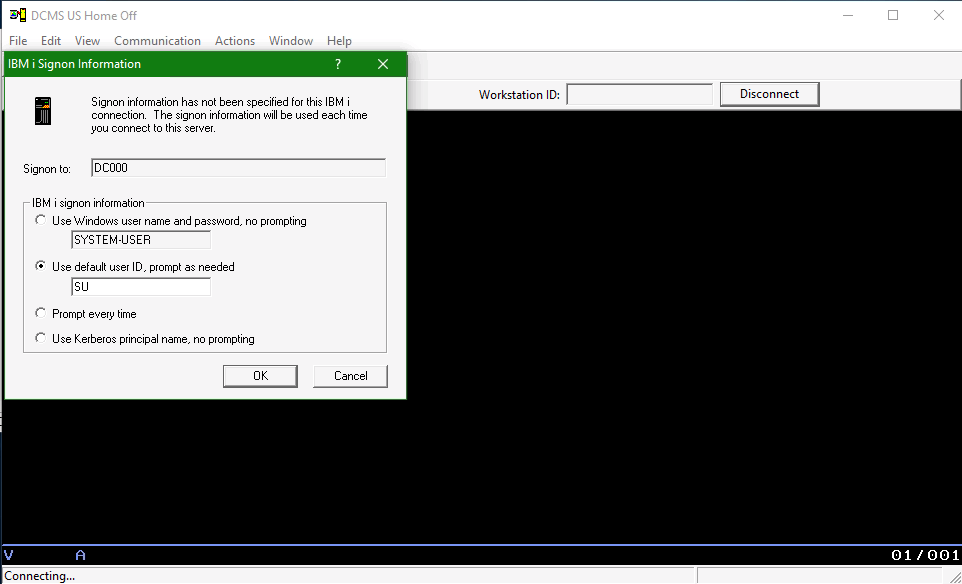Viewport: 962px width, 584px height.
Task: Click the dialog help question mark icon
Action: click(x=338, y=64)
